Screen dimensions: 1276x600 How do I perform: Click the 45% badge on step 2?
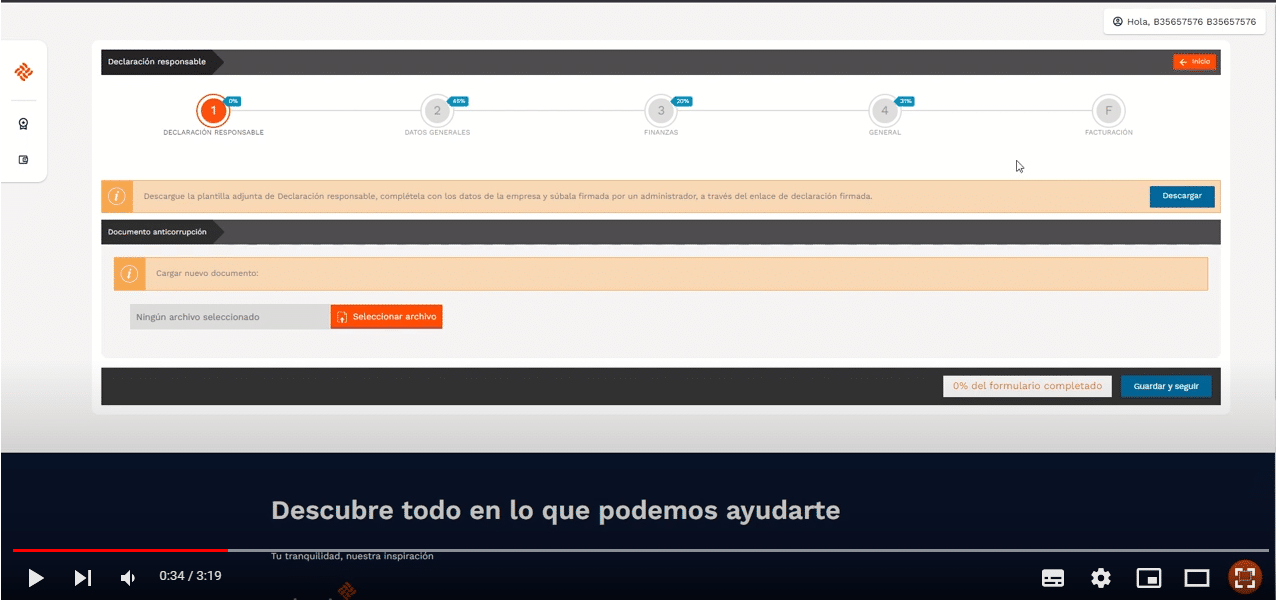coord(458,101)
